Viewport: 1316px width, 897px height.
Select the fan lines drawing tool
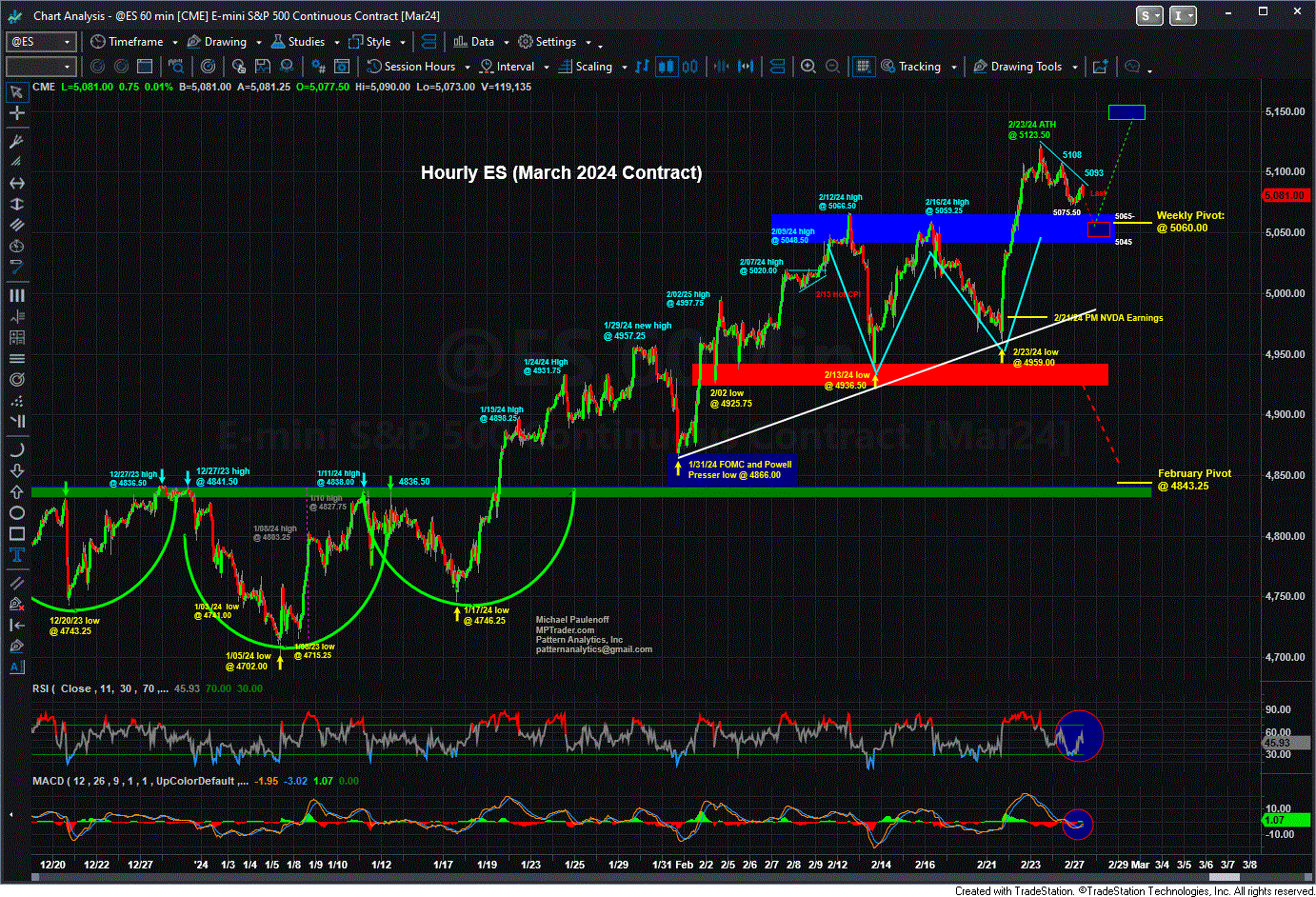[x=16, y=162]
